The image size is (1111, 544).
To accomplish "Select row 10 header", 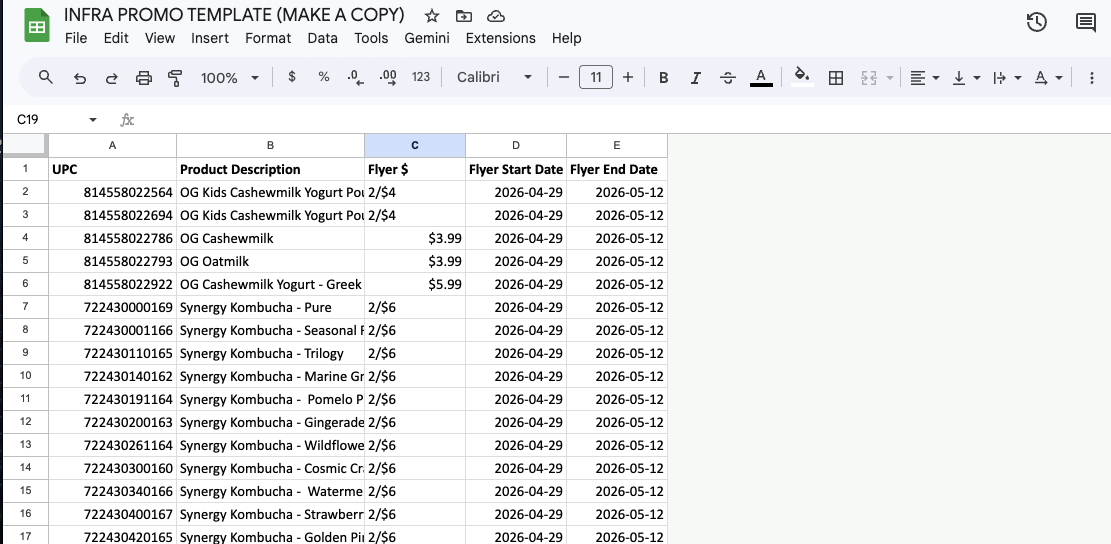I will 26,376.
